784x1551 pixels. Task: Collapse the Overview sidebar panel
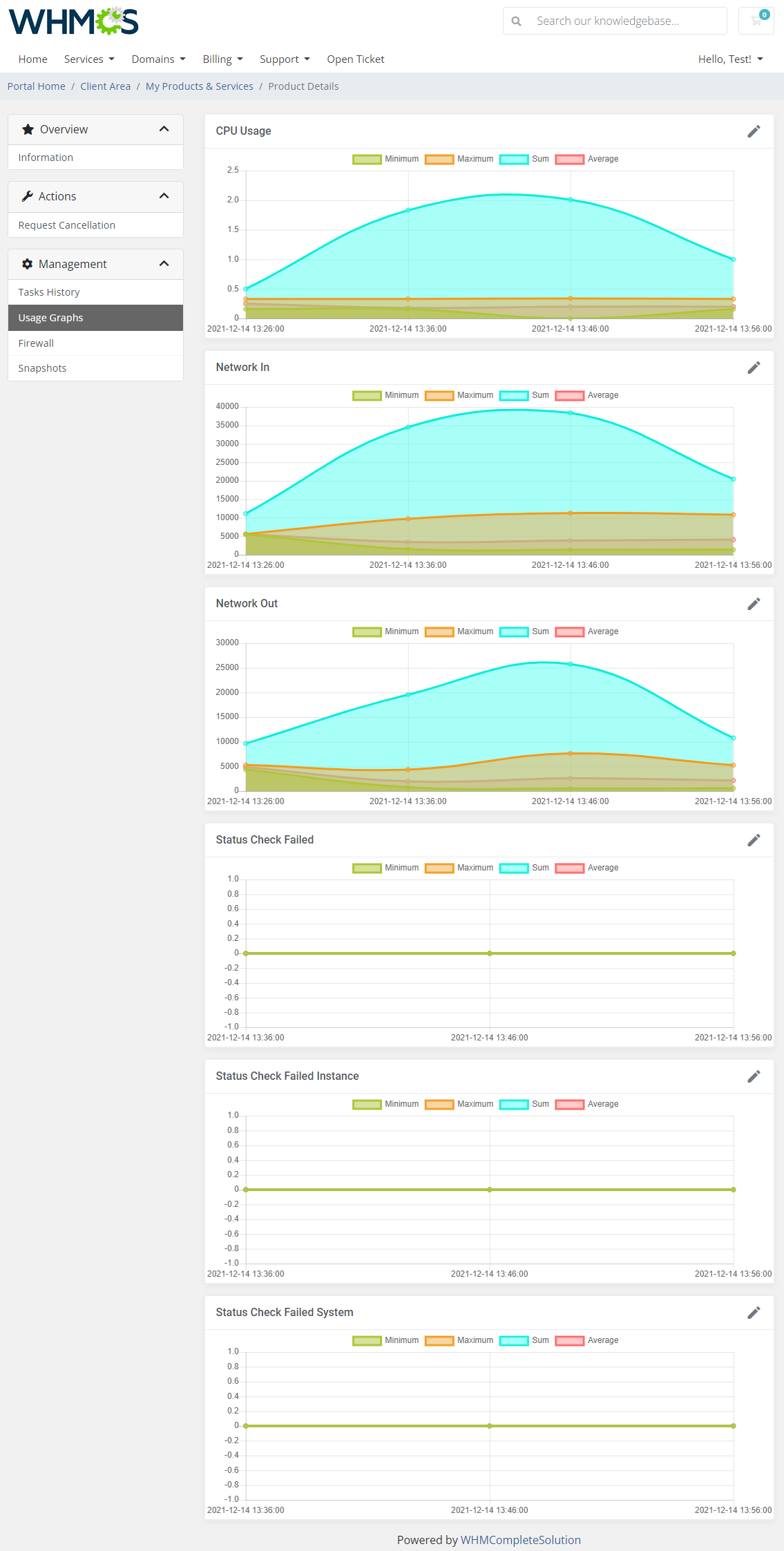click(164, 129)
